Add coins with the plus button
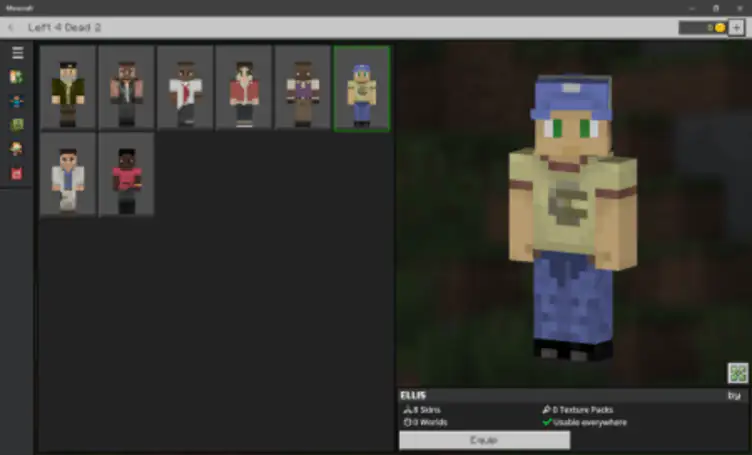This screenshot has width=752, height=455. (736, 28)
